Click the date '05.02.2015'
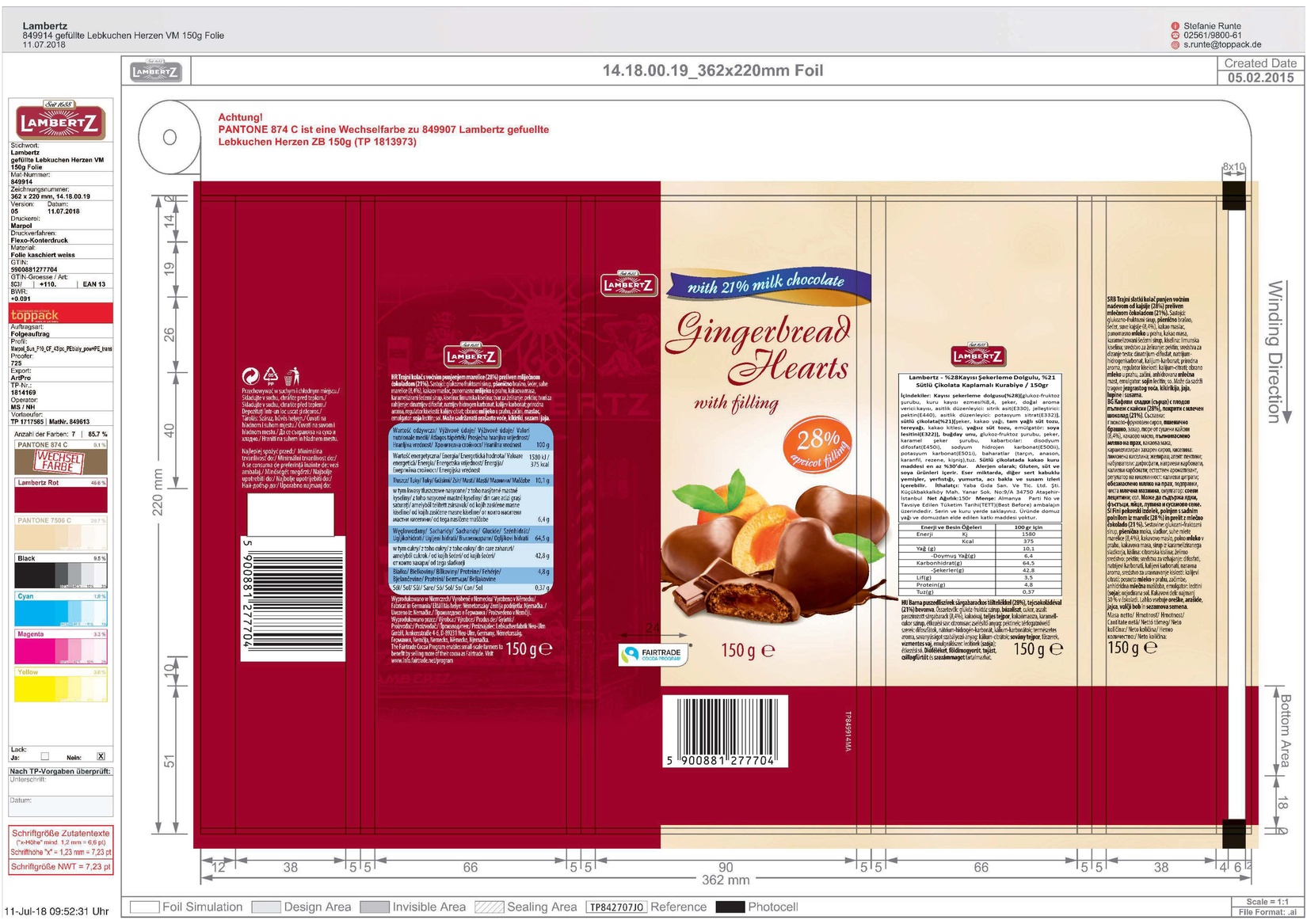 (x=1260, y=78)
